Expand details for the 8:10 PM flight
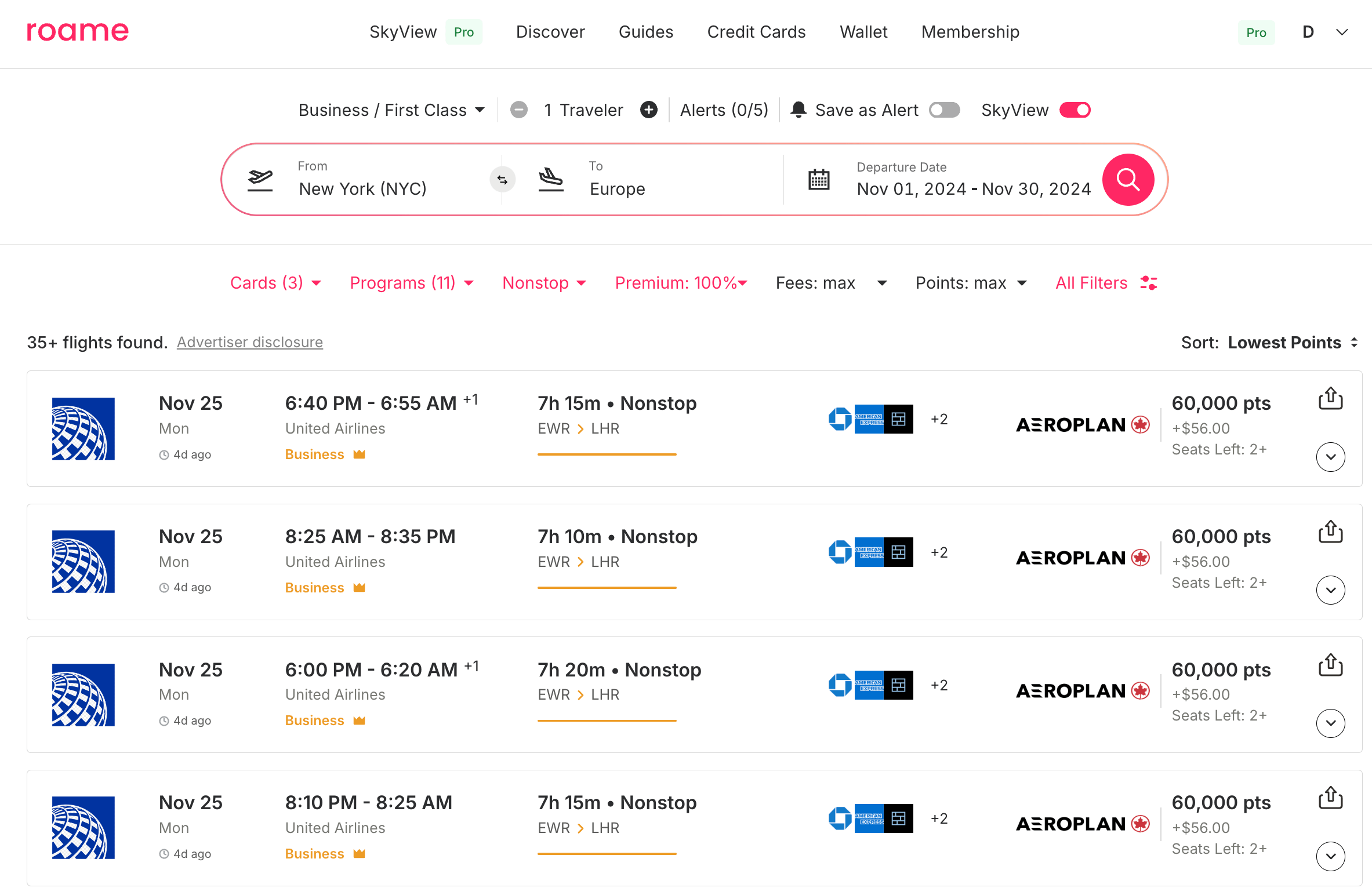 pos(1331,856)
